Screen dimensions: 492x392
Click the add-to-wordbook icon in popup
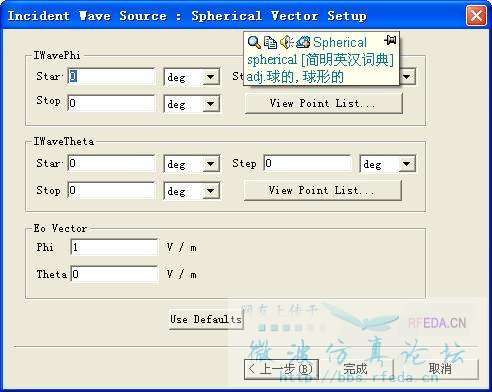click(x=303, y=42)
